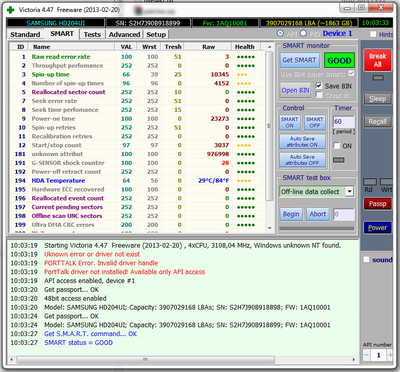Select the Power-on time row
This screenshot has height=372, width=400.
point(137,119)
